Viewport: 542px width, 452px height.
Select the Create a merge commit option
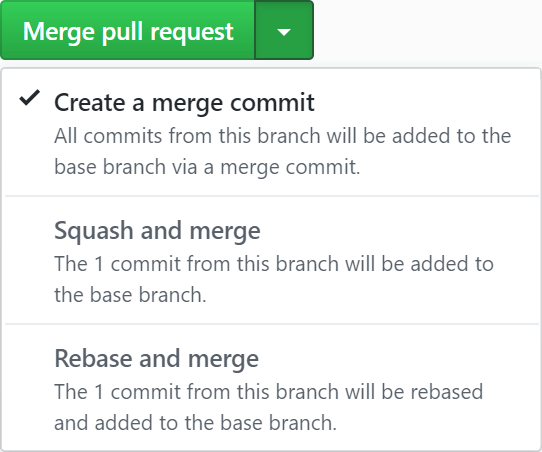coord(272,132)
